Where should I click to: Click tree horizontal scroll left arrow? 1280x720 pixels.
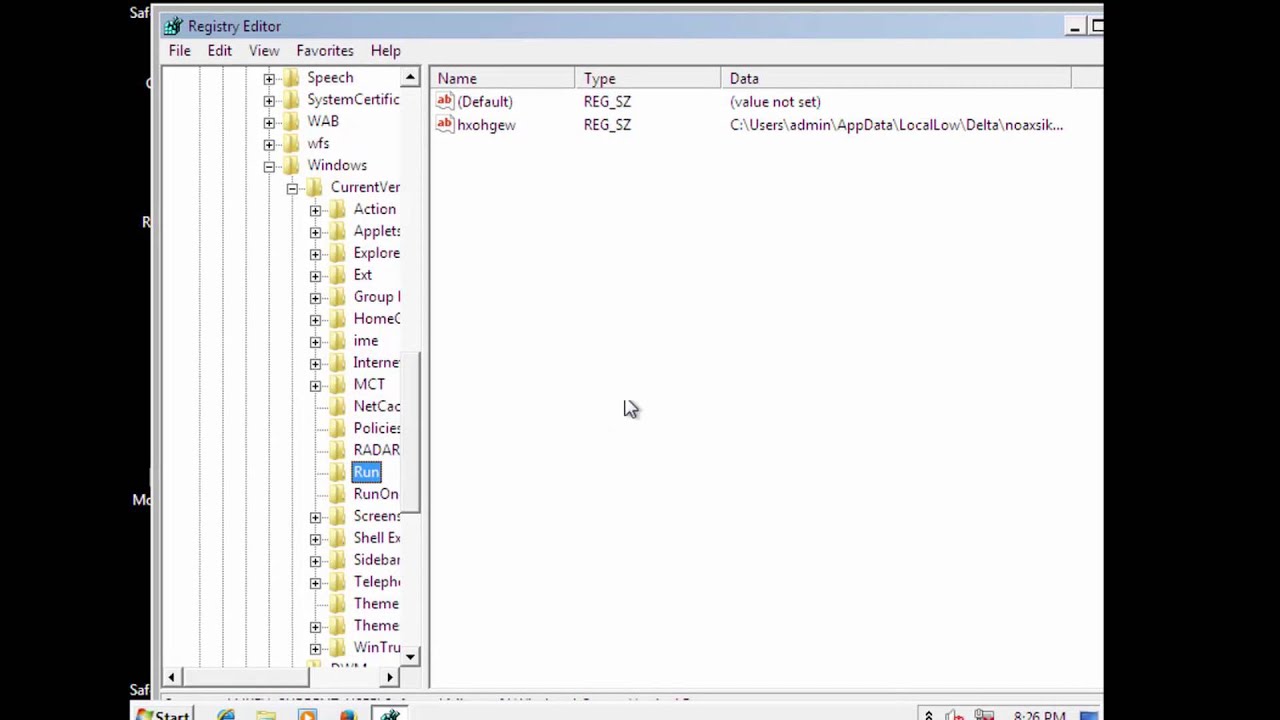[x=171, y=677]
